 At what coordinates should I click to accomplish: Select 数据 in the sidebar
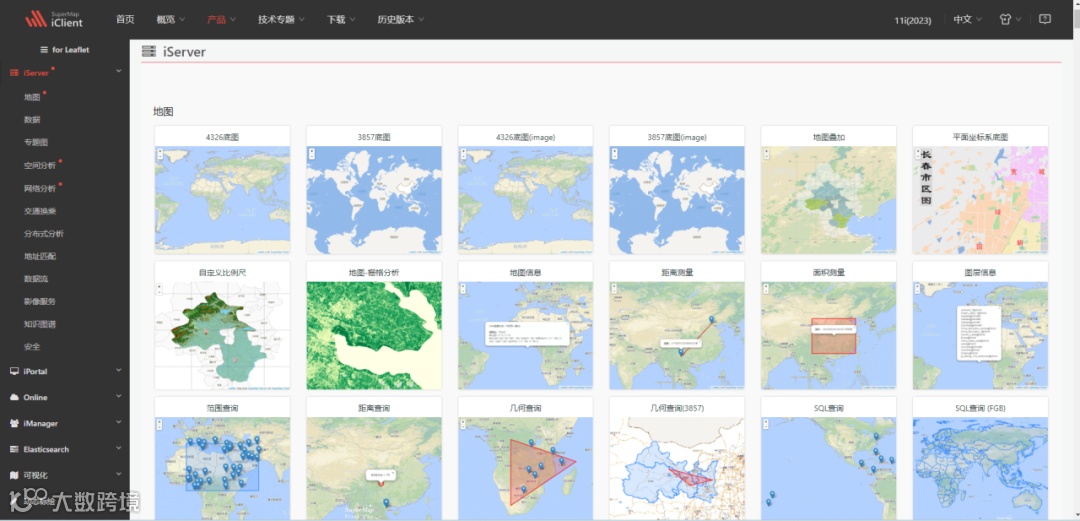point(32,120)
